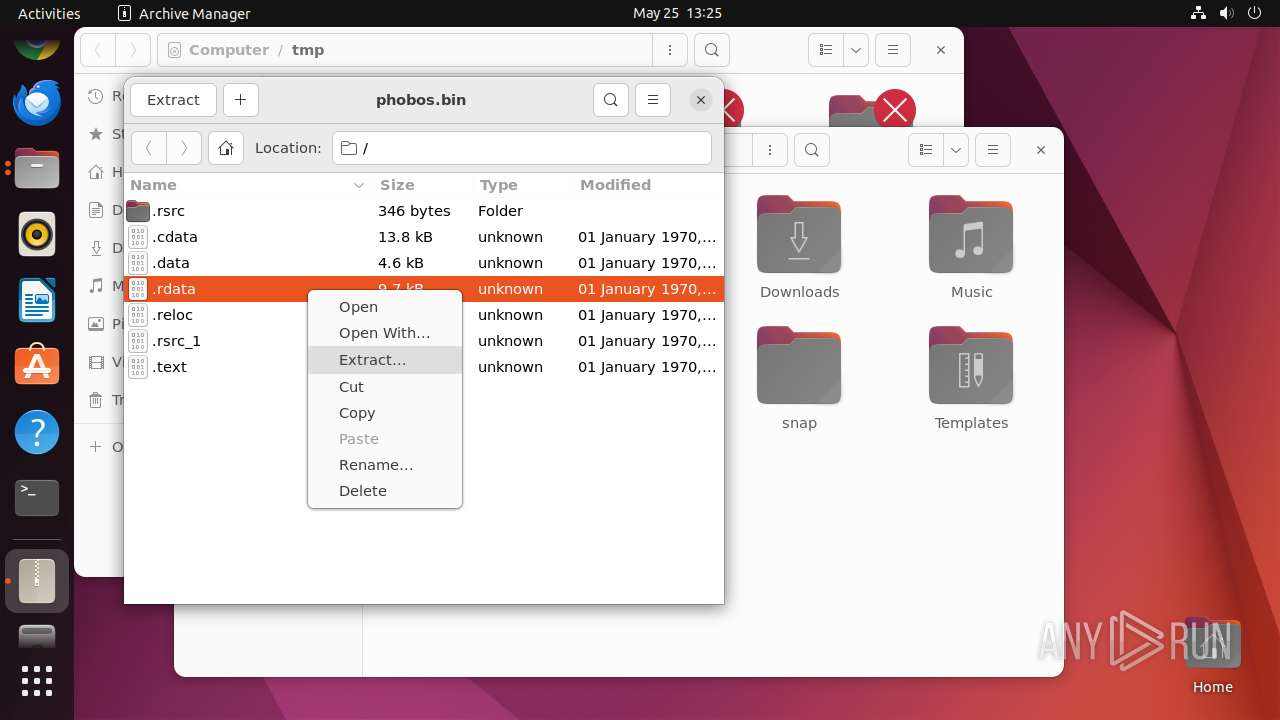Toggle list view in tmp Files window
The image size is (1280, 720).
(826, 50)
